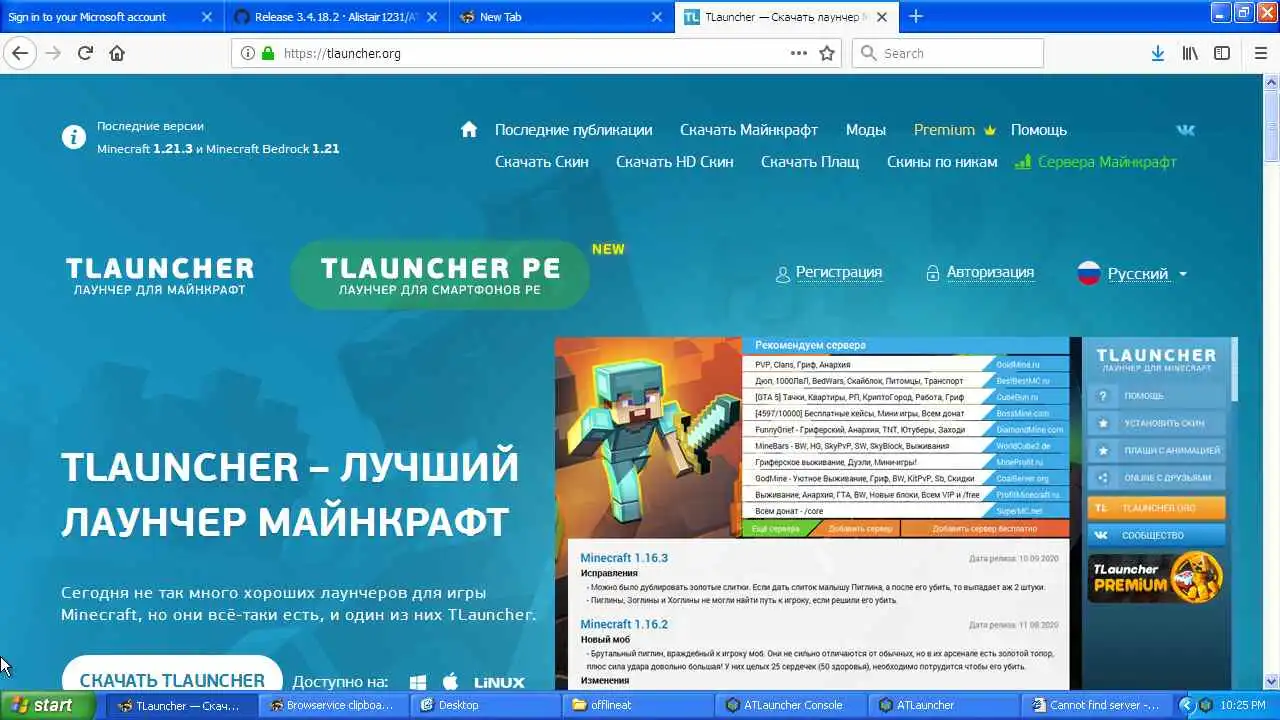Open the VK social icon in the header

(x=1185, y=129)
